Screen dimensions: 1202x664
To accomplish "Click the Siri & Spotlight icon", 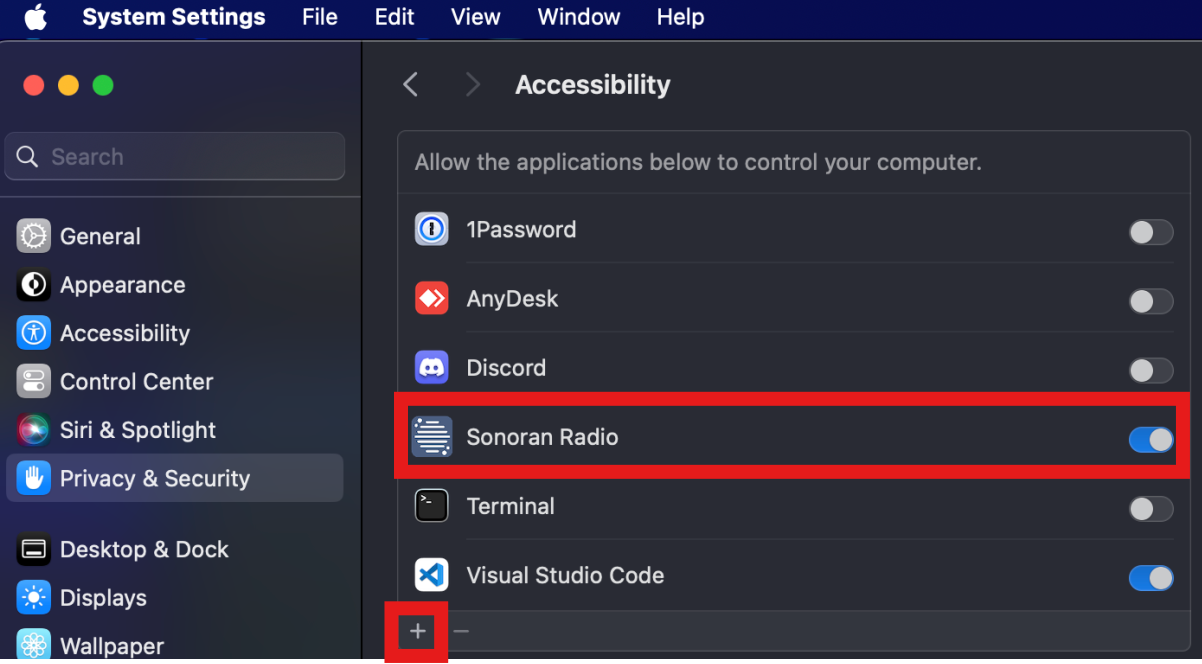I will pos(33,430).
